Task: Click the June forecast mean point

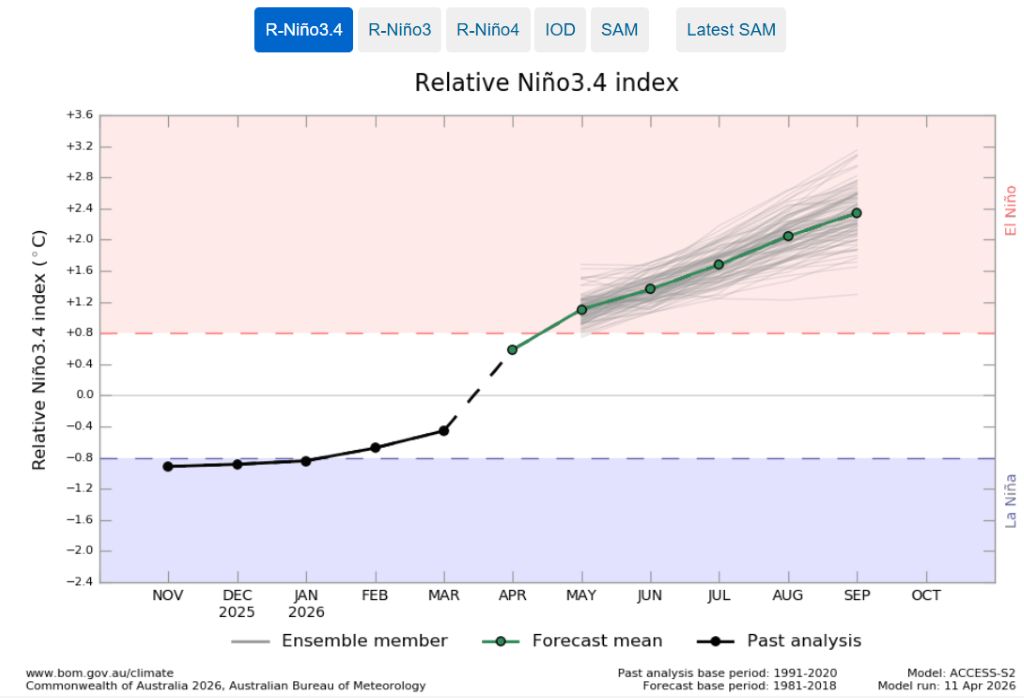Action: (x=650, y=288)
